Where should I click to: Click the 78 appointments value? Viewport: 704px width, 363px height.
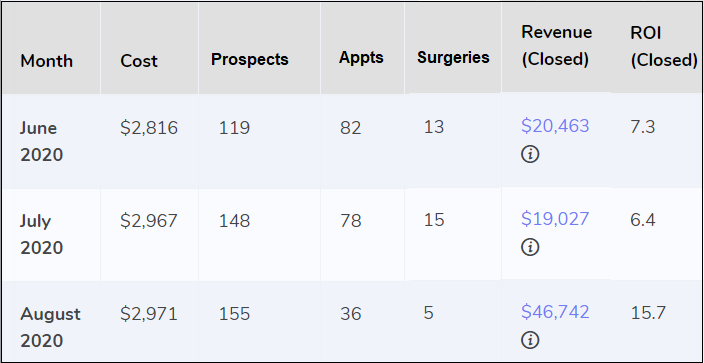point(351,221)
